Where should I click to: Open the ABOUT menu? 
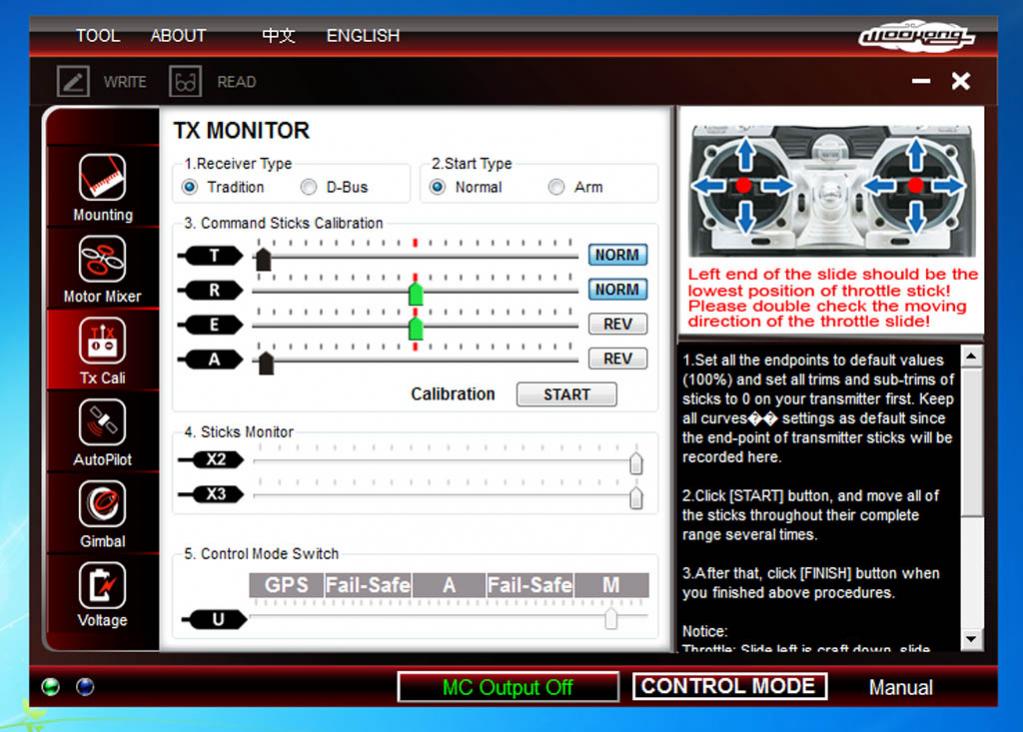click(x=178, y=36)
